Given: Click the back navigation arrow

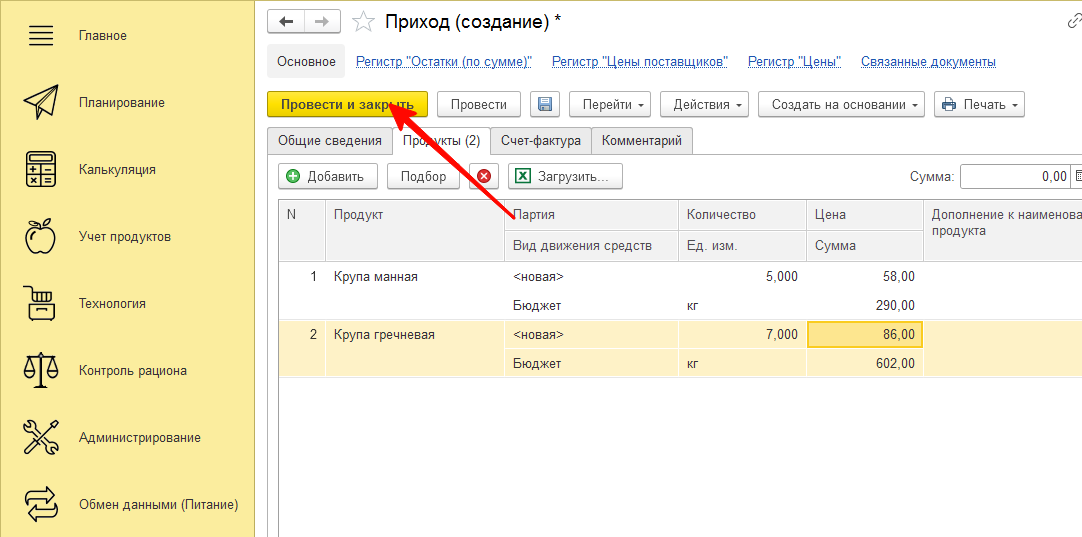Looking at the screenshot, I should pos(287,21).
